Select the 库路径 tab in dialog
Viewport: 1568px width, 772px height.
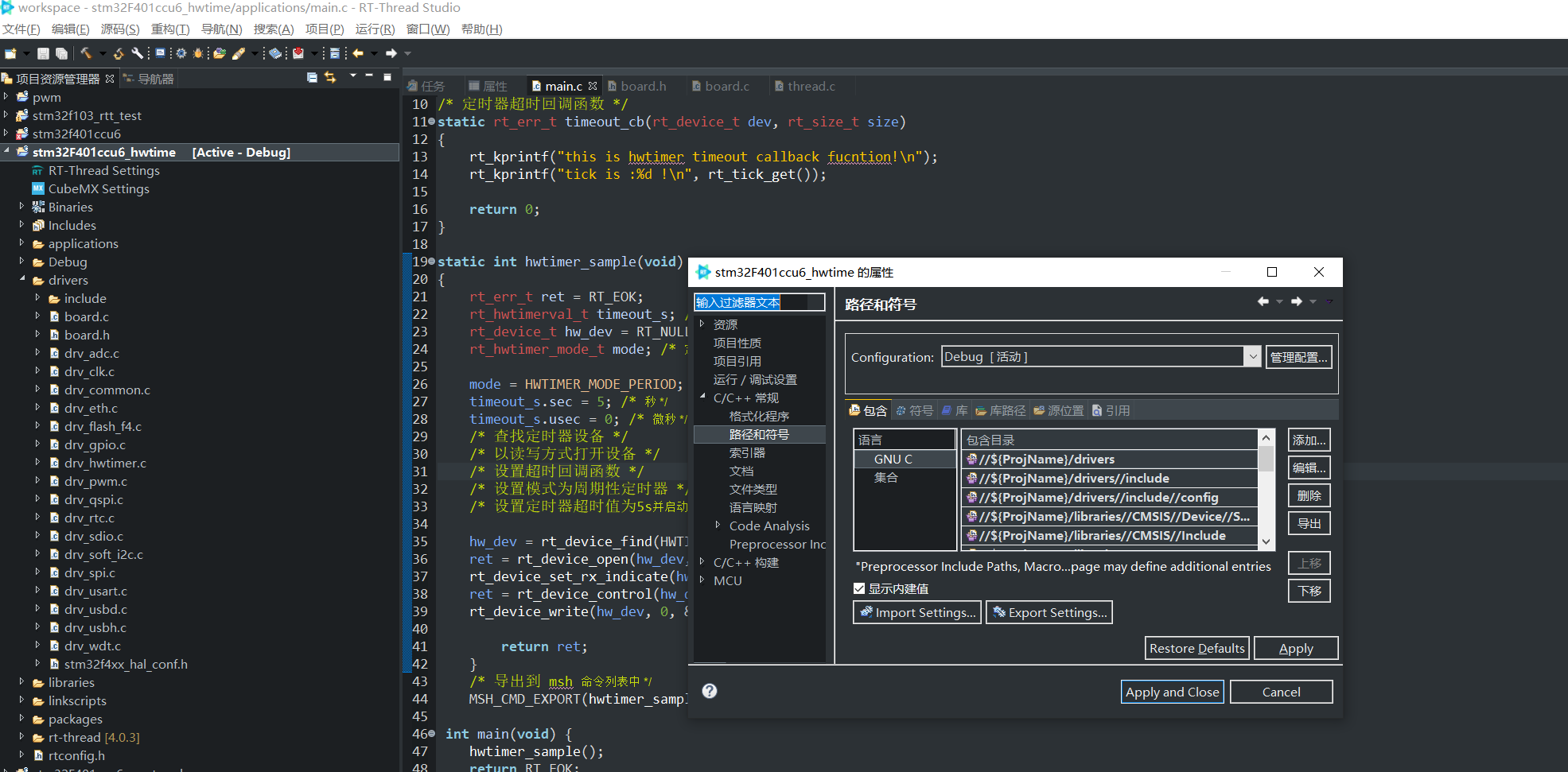tap(1000, 410)
